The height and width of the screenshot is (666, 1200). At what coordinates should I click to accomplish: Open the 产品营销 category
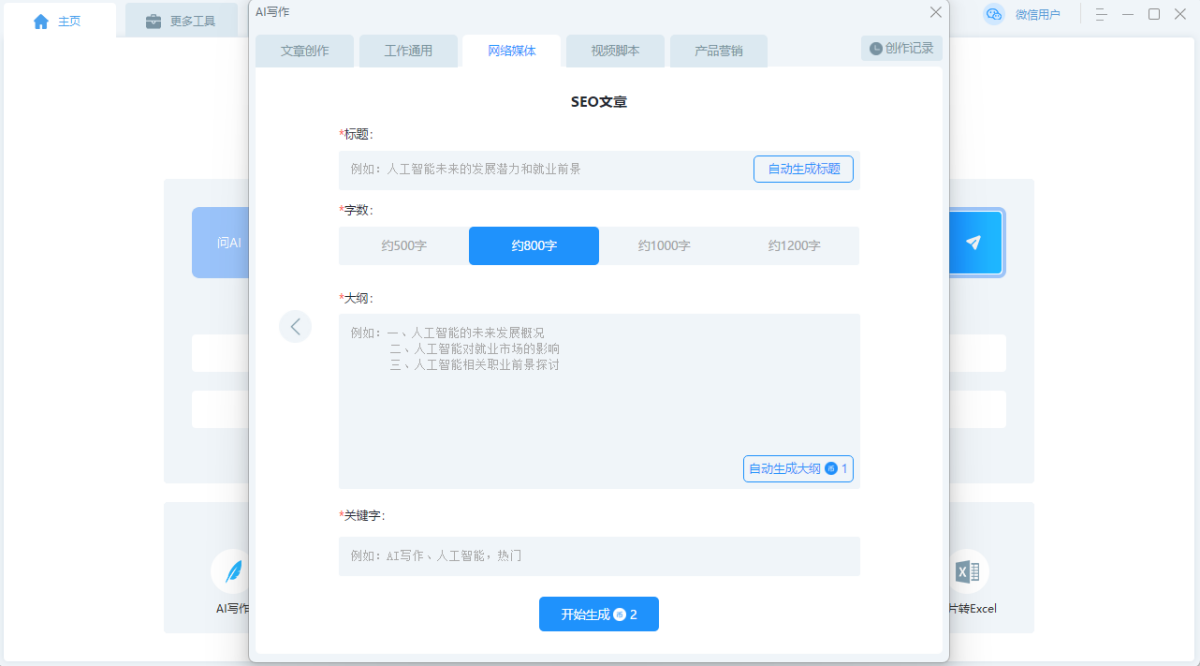718,50
